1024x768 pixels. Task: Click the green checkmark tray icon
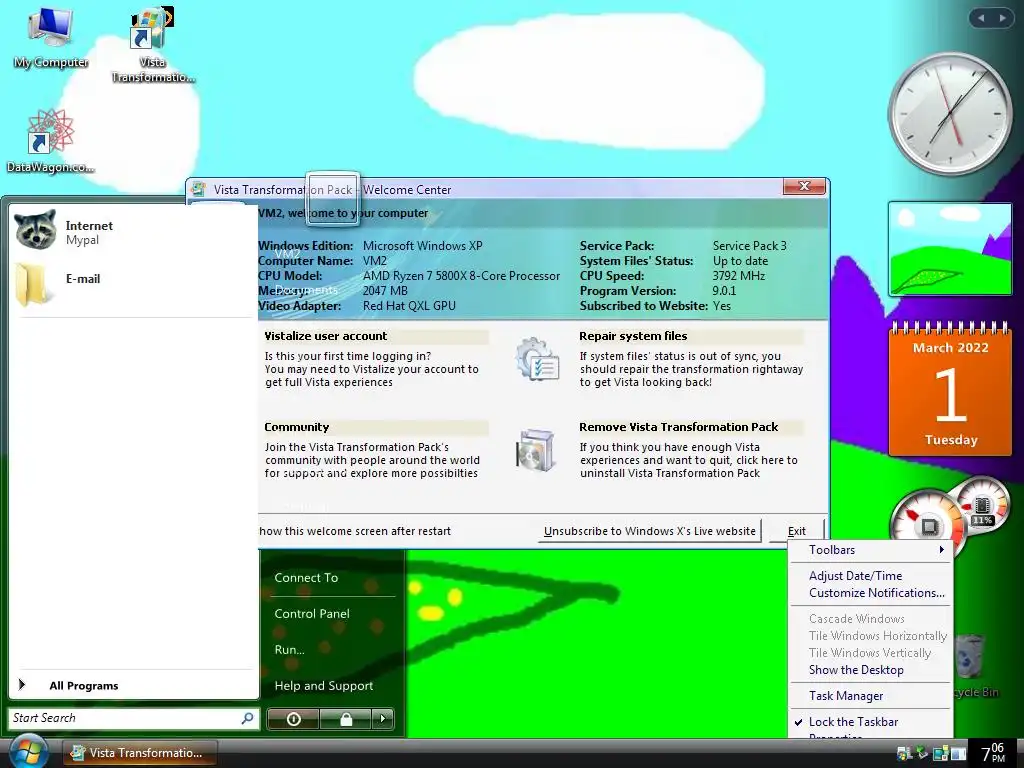click(922, 753)
